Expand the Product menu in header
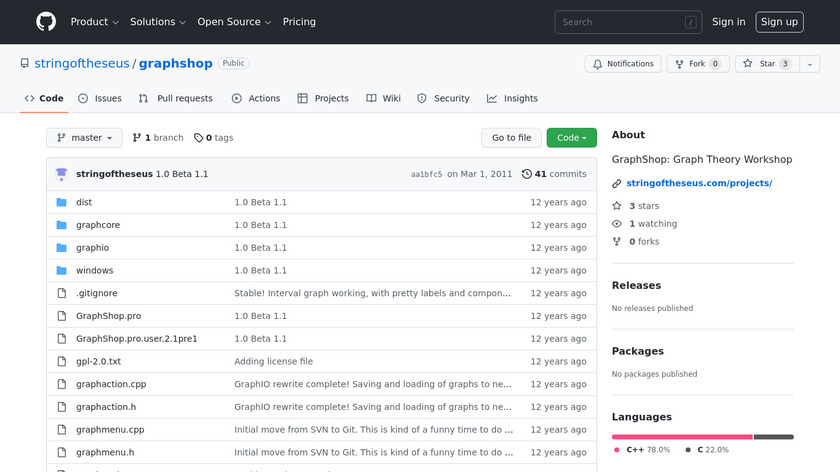Viewport: 840px width, 472px height. tap(94, 22)
